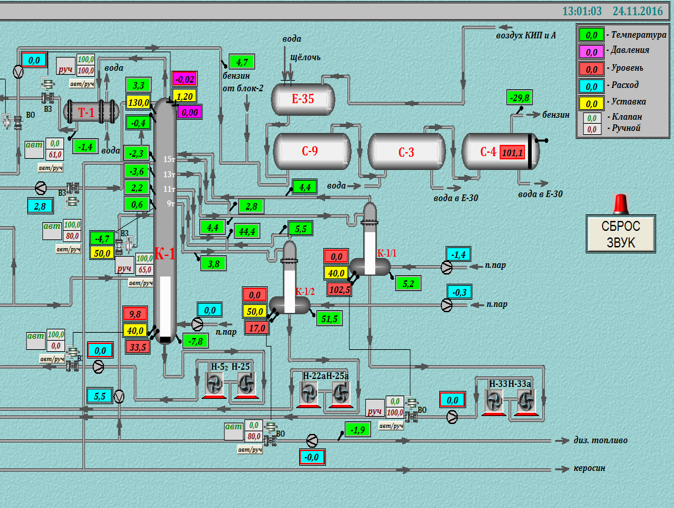Click the С-4 level value 101,1
674x508 pixels.
(x=512, y=152)
